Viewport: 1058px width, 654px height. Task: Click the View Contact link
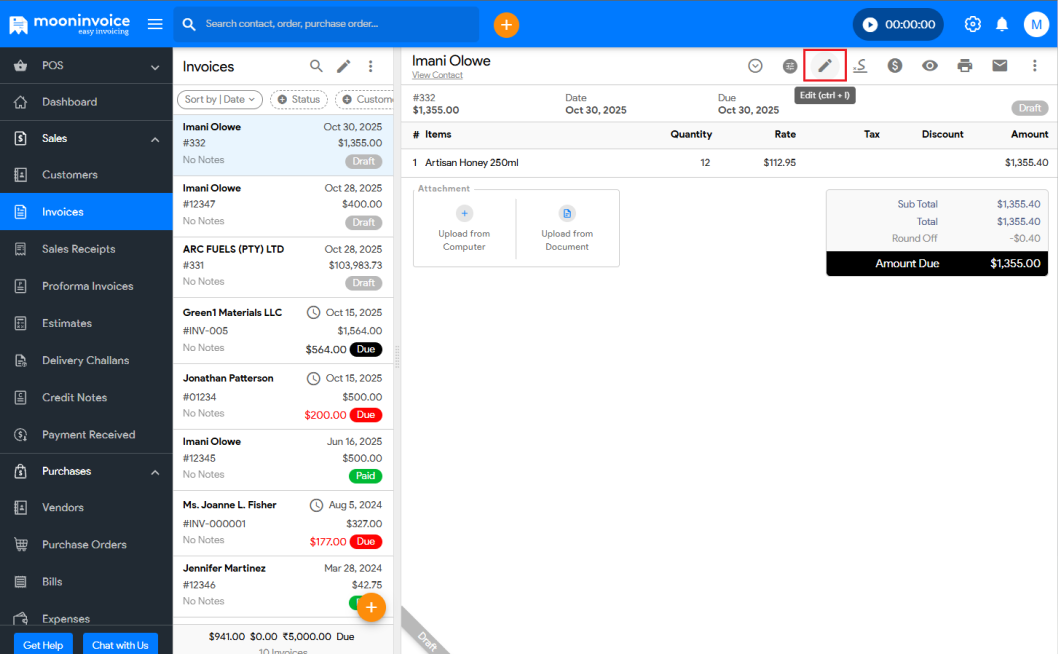click(437, 76)
